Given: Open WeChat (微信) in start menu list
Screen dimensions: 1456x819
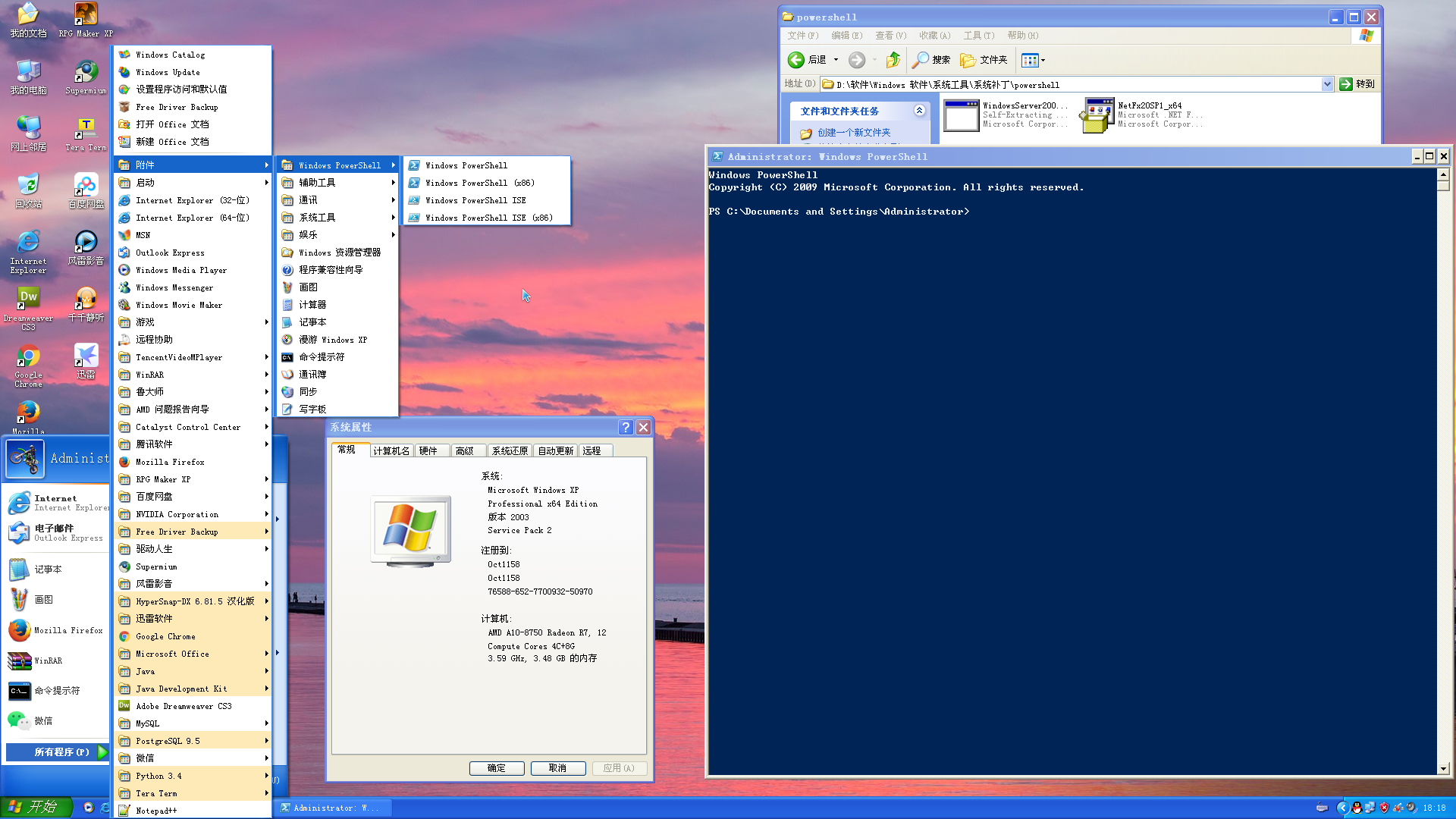Looking at the screenshot, I should click(x=33, y=721).
